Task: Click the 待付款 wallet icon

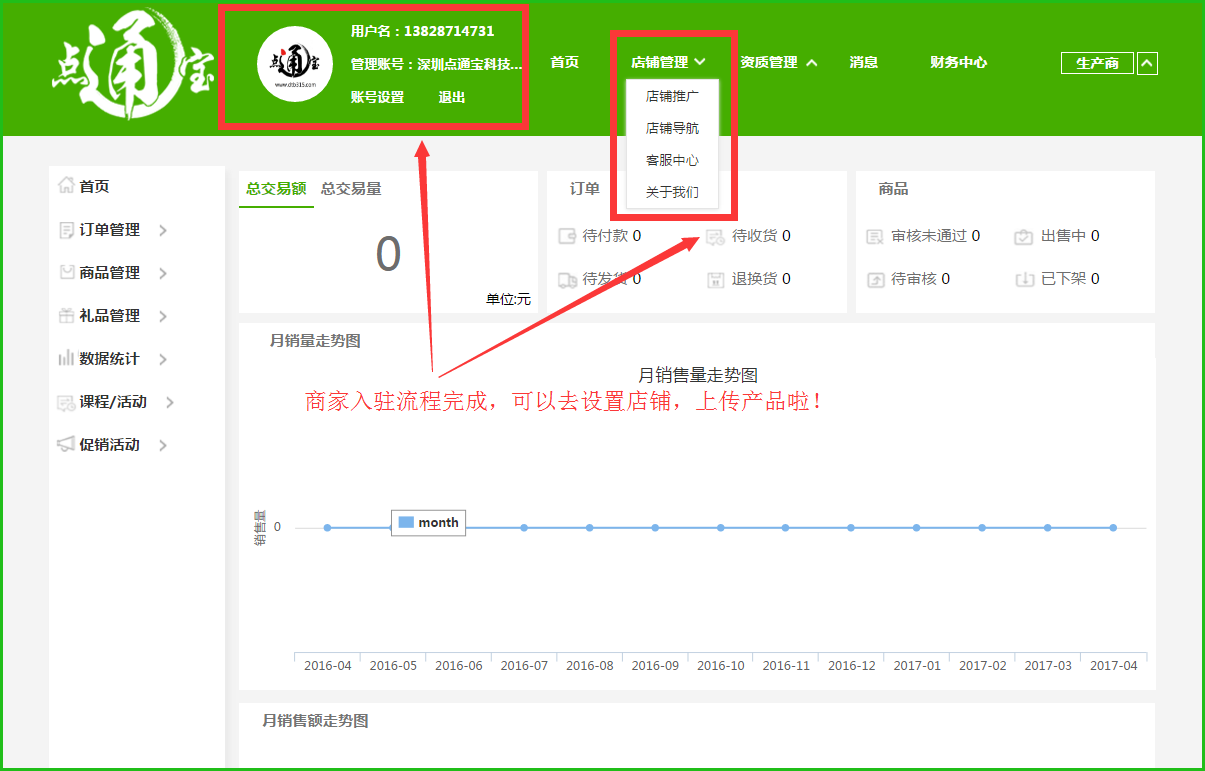Action: [567, 237]
